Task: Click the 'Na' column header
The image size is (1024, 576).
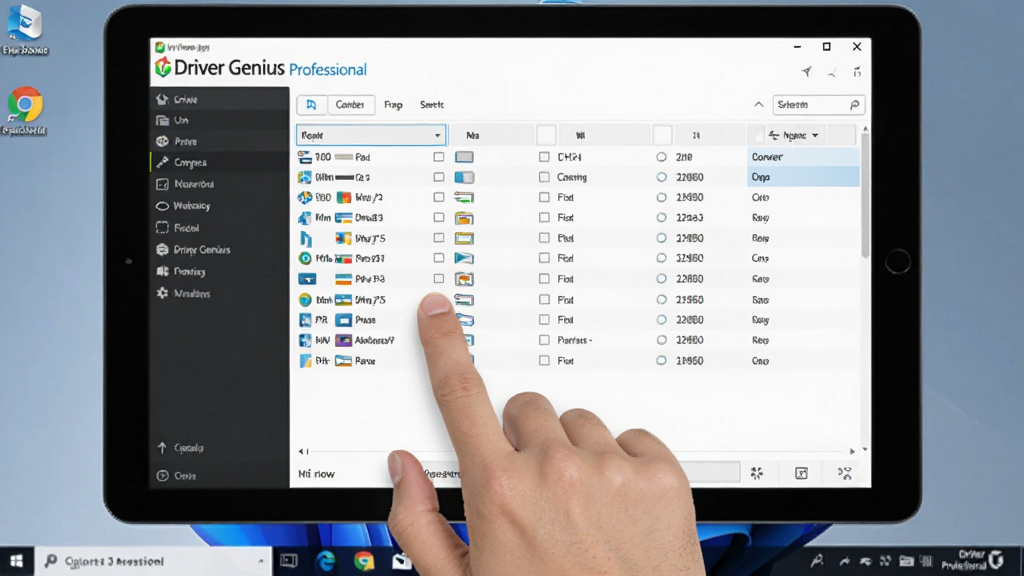Action: tap(473, 135)
